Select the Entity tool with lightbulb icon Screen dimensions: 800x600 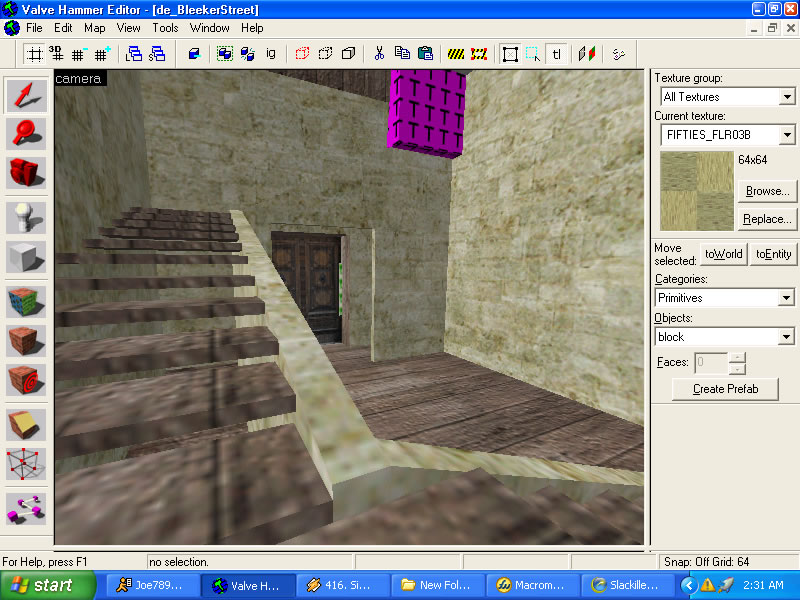(x=26, y=216)
